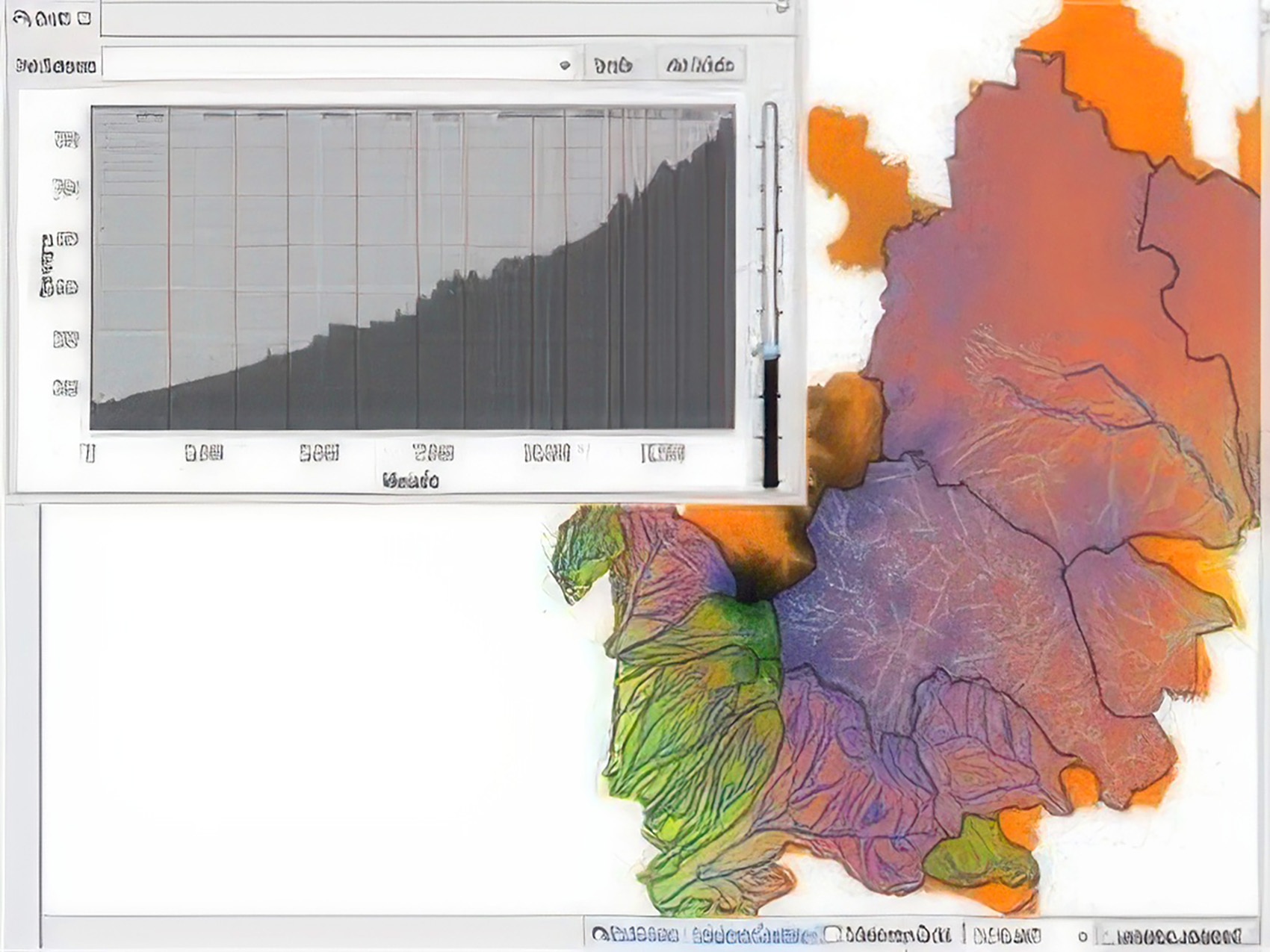The image size is (1270, 952).
Task: Click the x-axis title below the chart
Action: coord(410,480)
